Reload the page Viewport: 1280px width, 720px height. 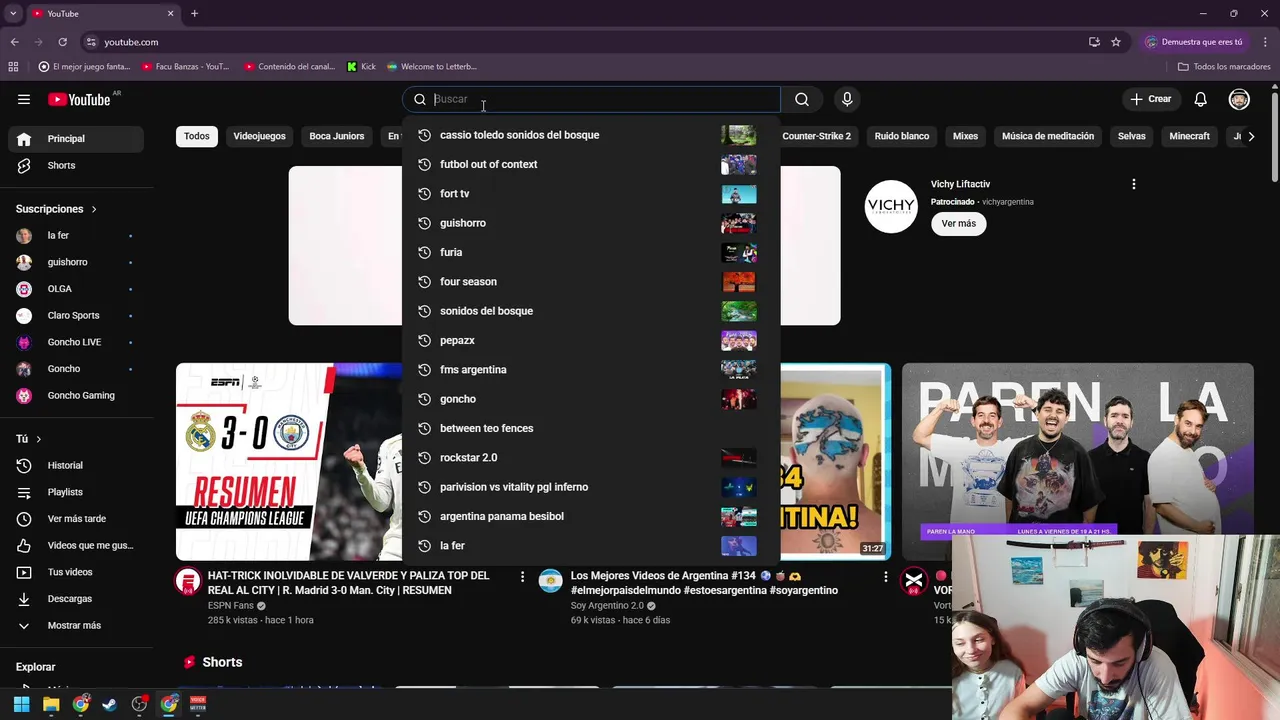coord(62,42)
